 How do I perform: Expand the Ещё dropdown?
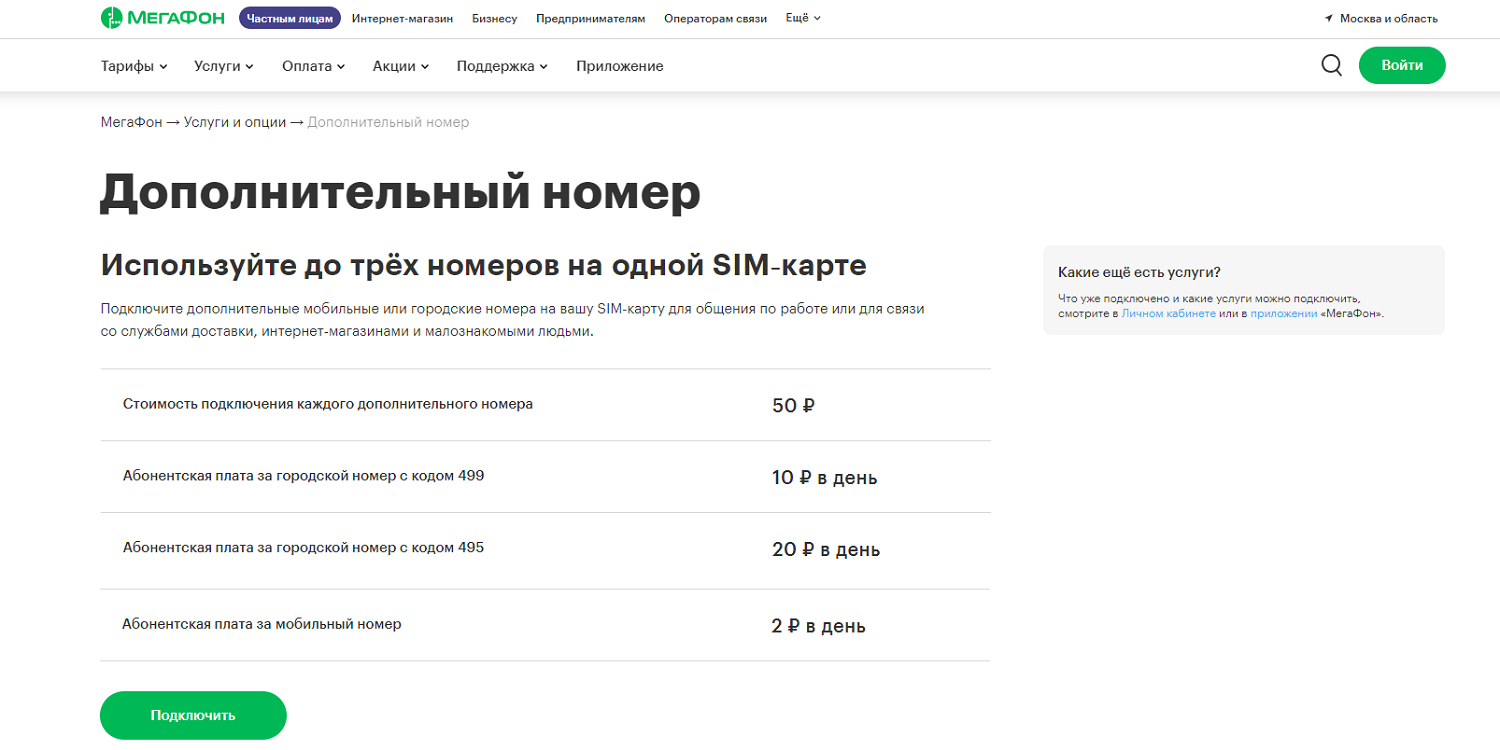(x=803, y=18)
